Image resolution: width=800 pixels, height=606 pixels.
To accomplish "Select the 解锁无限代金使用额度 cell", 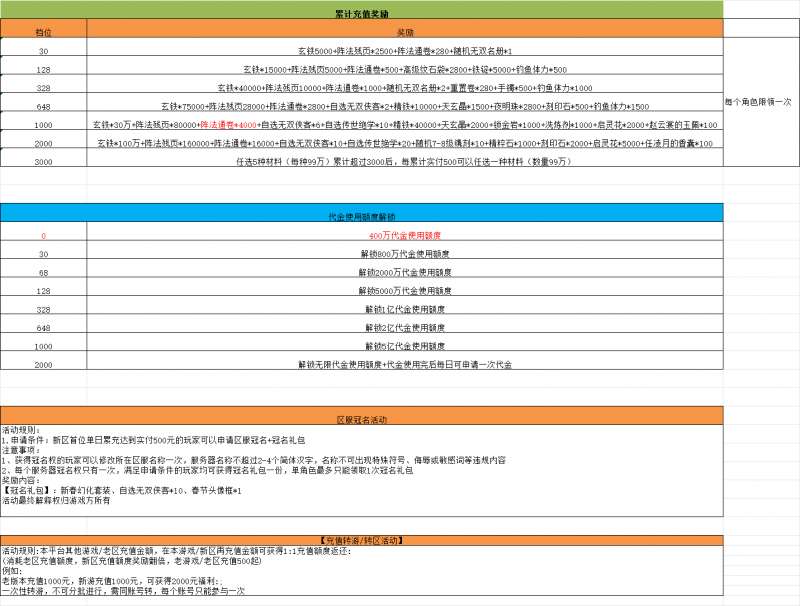I will [403, 365].
